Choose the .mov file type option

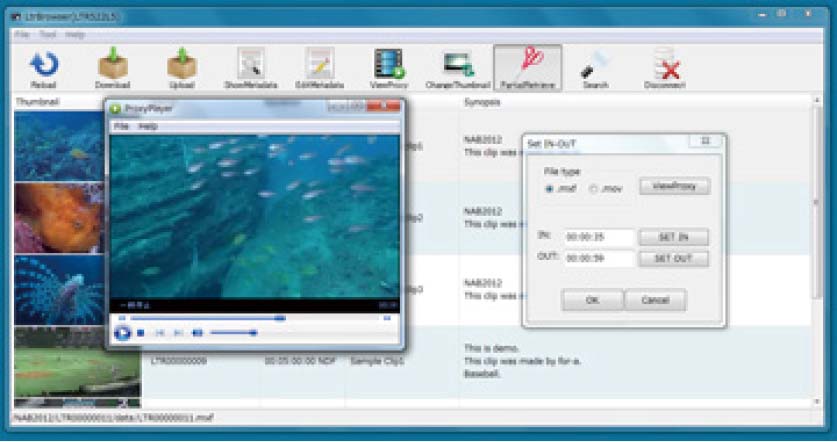594,188
